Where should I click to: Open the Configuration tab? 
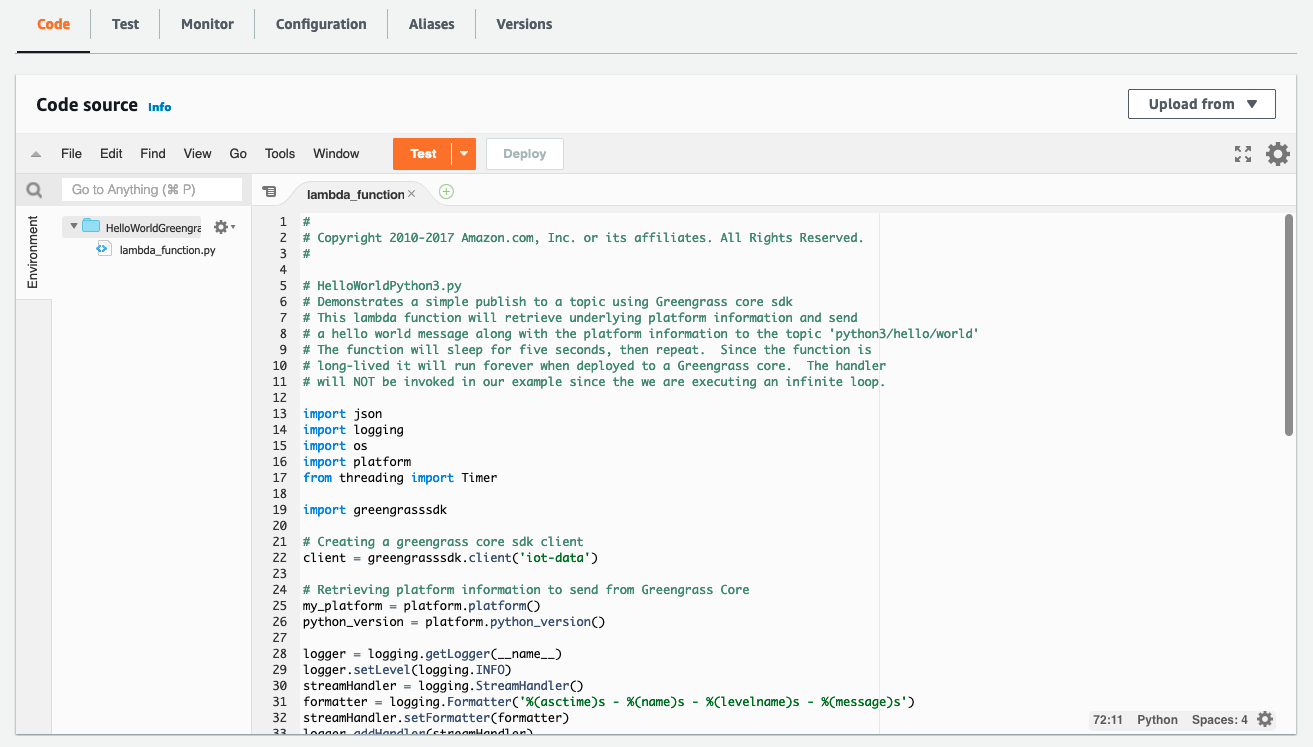coord(321,24)
